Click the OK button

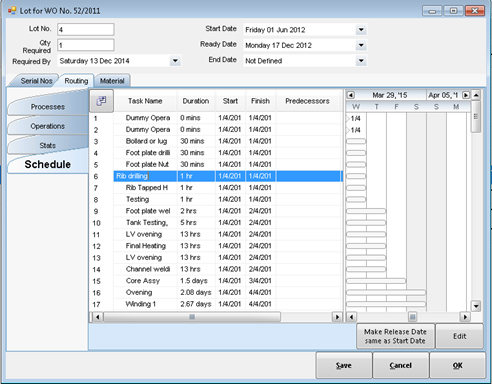(458, 365)
